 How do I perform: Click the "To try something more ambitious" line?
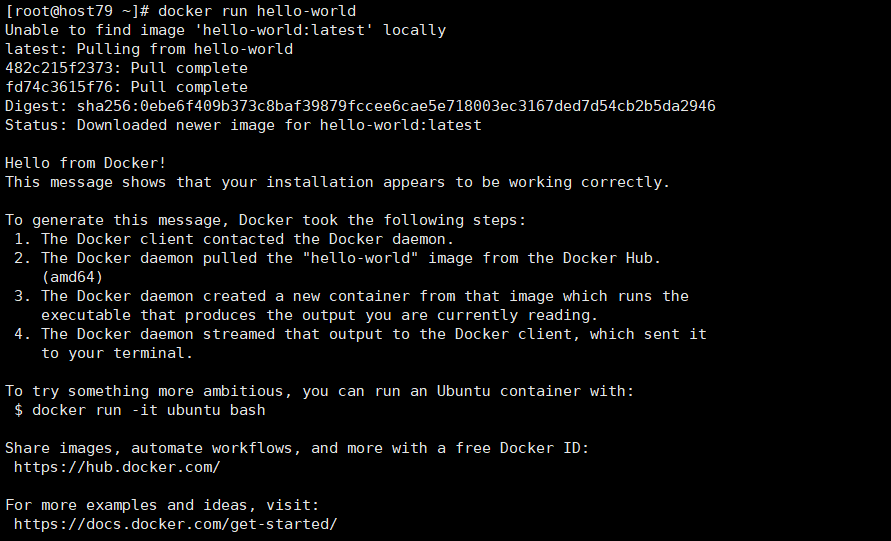(319, 391)
